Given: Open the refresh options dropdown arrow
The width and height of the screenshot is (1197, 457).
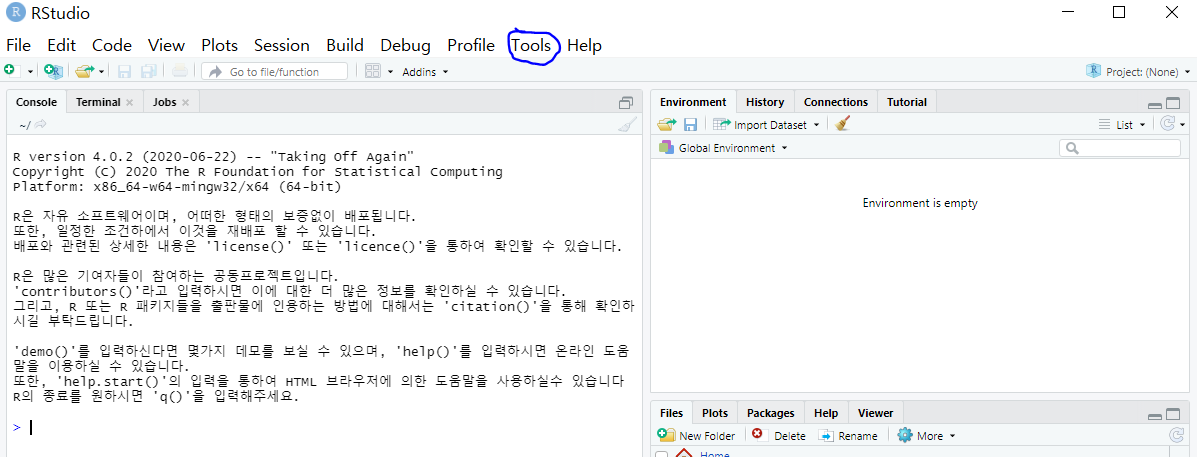Looking at the screenshot, I should point(1182,124).
